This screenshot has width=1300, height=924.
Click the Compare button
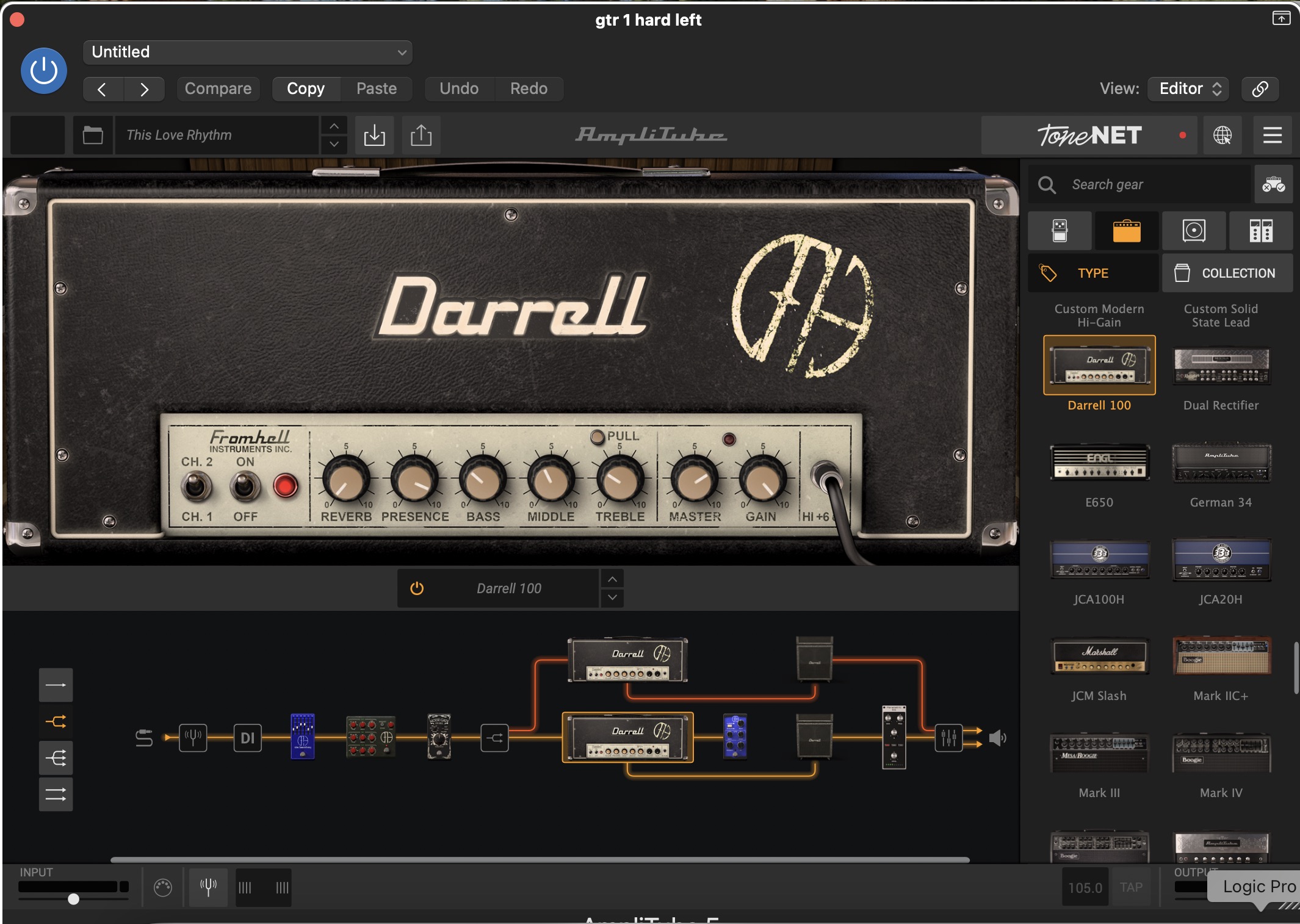(x=218, y=89)
